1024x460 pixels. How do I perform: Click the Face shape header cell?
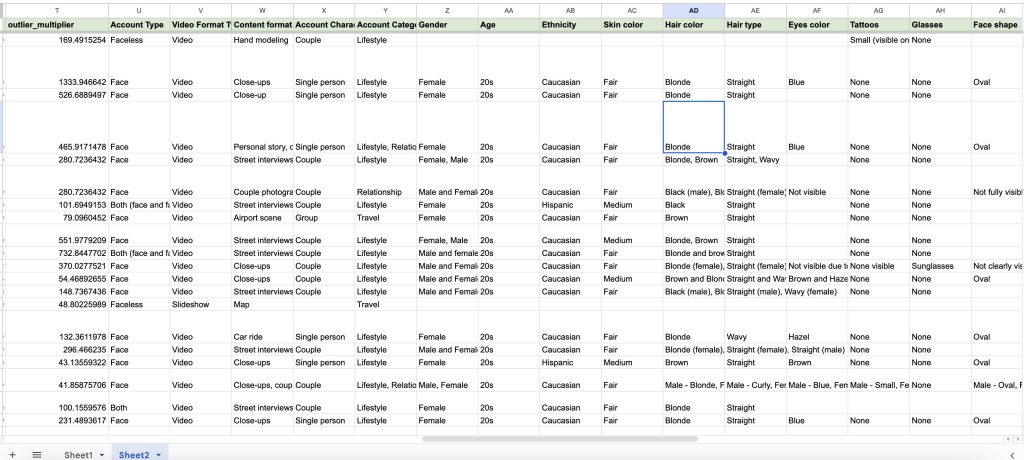(996, 23)
